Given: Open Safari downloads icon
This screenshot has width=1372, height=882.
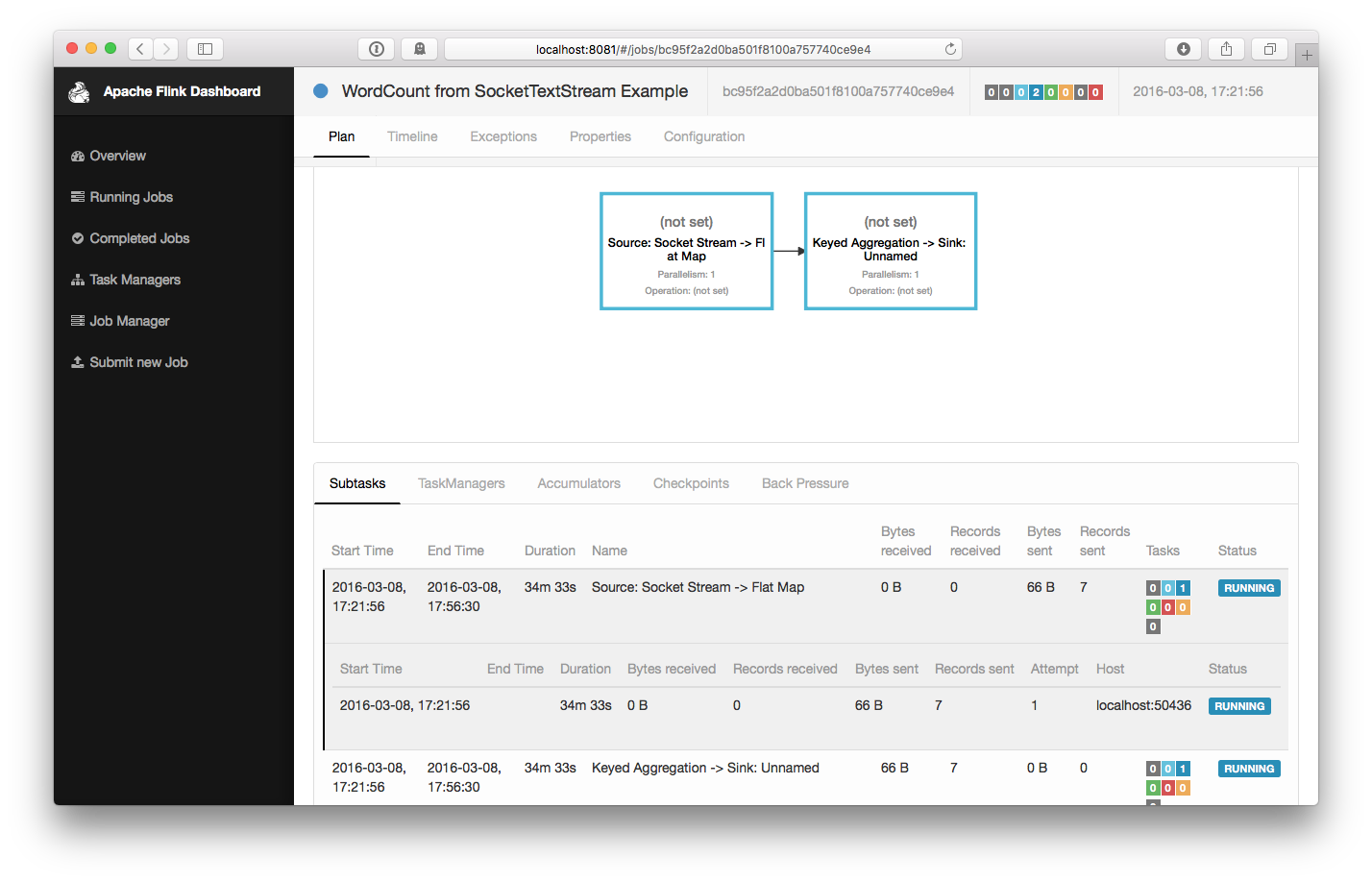Looking at the screenshot, I should coord(1184,49).
